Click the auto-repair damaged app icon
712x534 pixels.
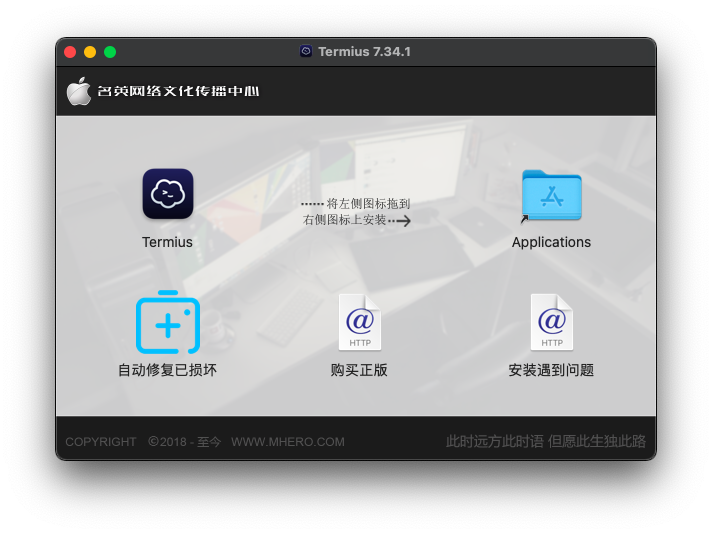pos(168,322)
